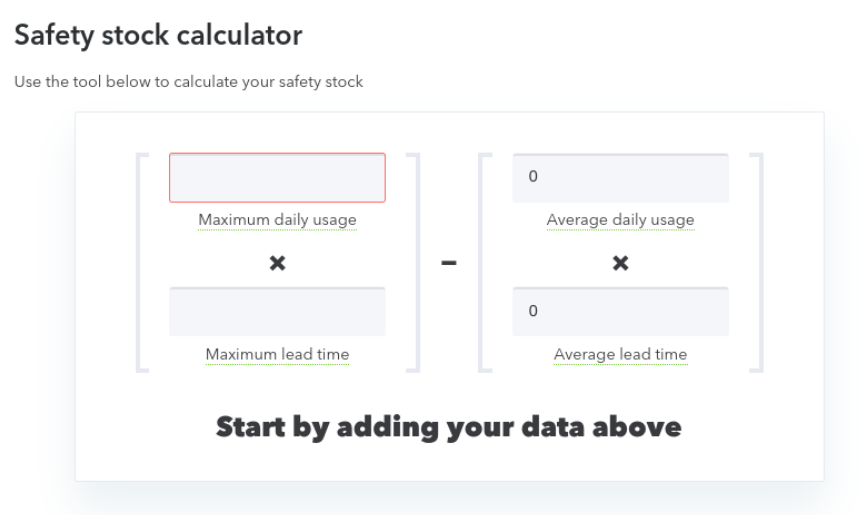
Task: Click the 'Start by adding your data above' text
Action: (x=449, y=427)
